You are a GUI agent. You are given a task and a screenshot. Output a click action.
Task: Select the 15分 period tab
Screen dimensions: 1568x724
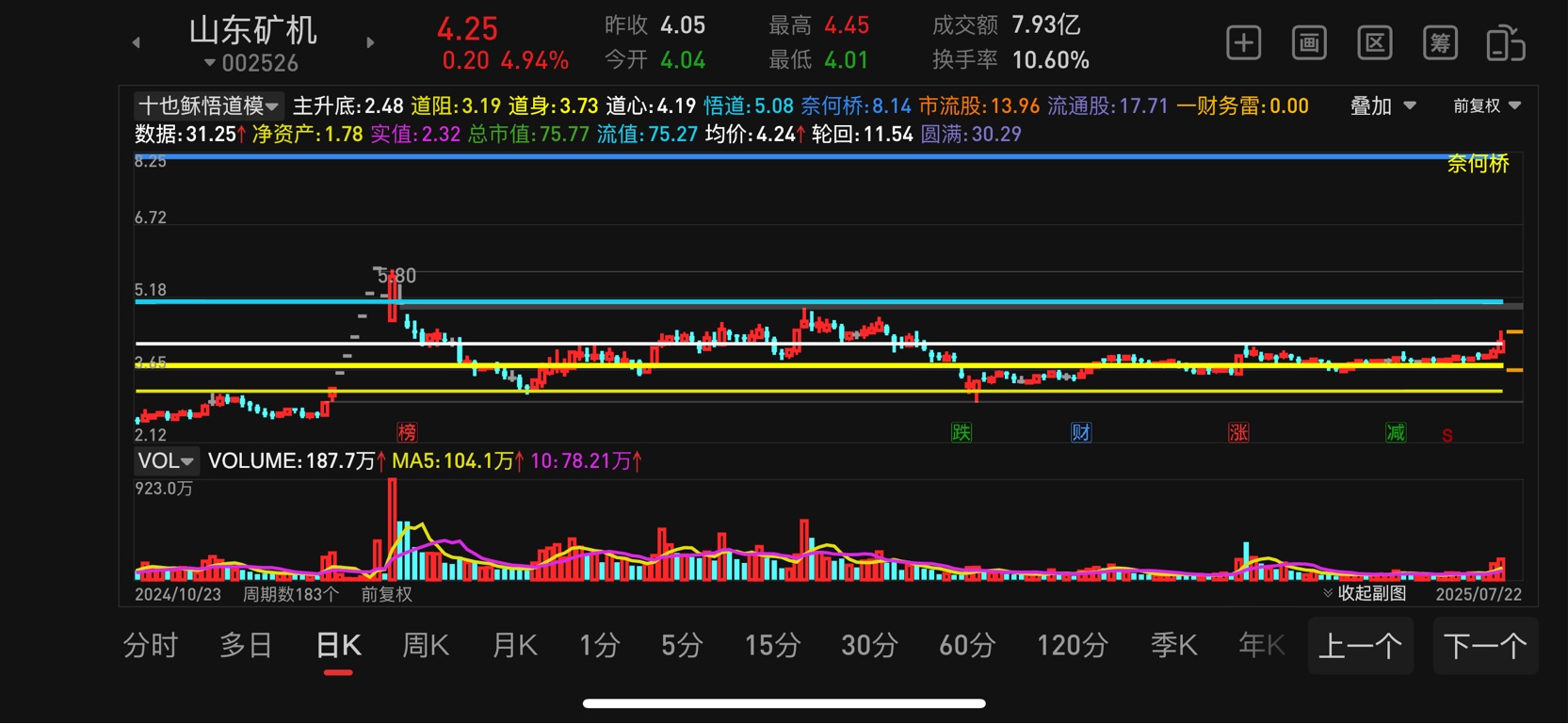pos(772,646)
